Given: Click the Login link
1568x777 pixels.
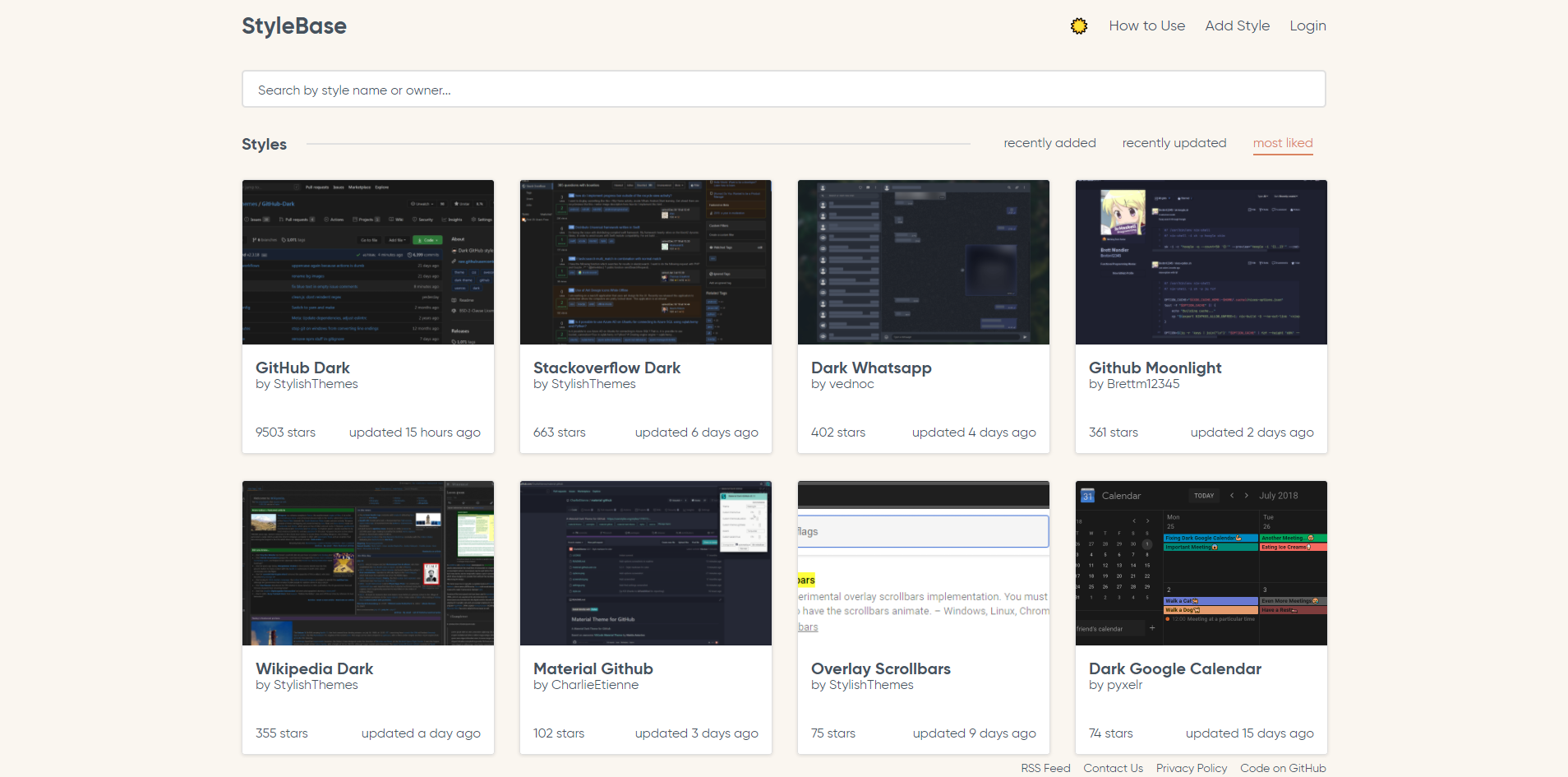Looking at the screenshot, I should pos(1307,25).
